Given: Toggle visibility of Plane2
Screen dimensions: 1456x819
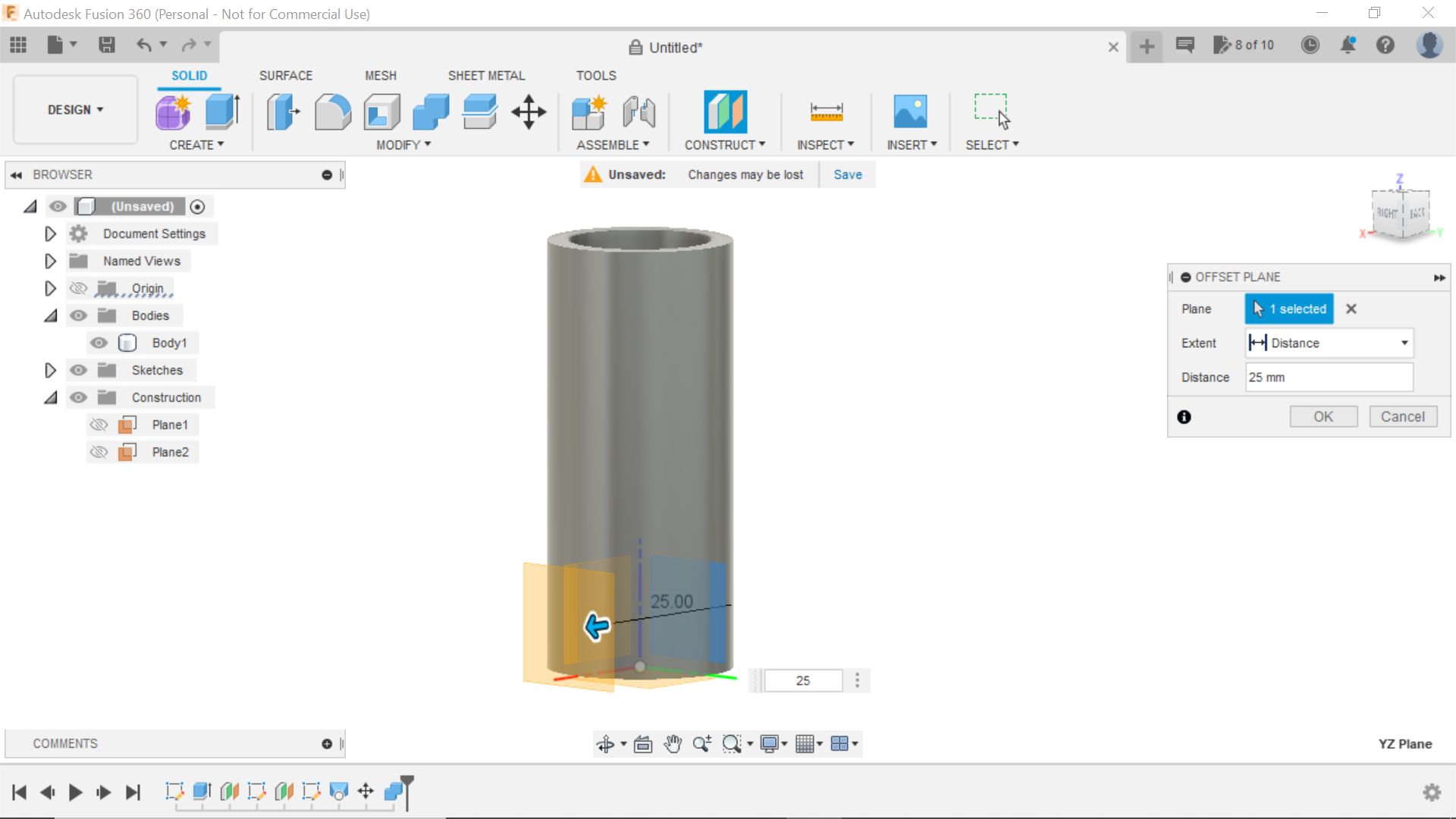Looking at the screenshot, I should 98,451.
